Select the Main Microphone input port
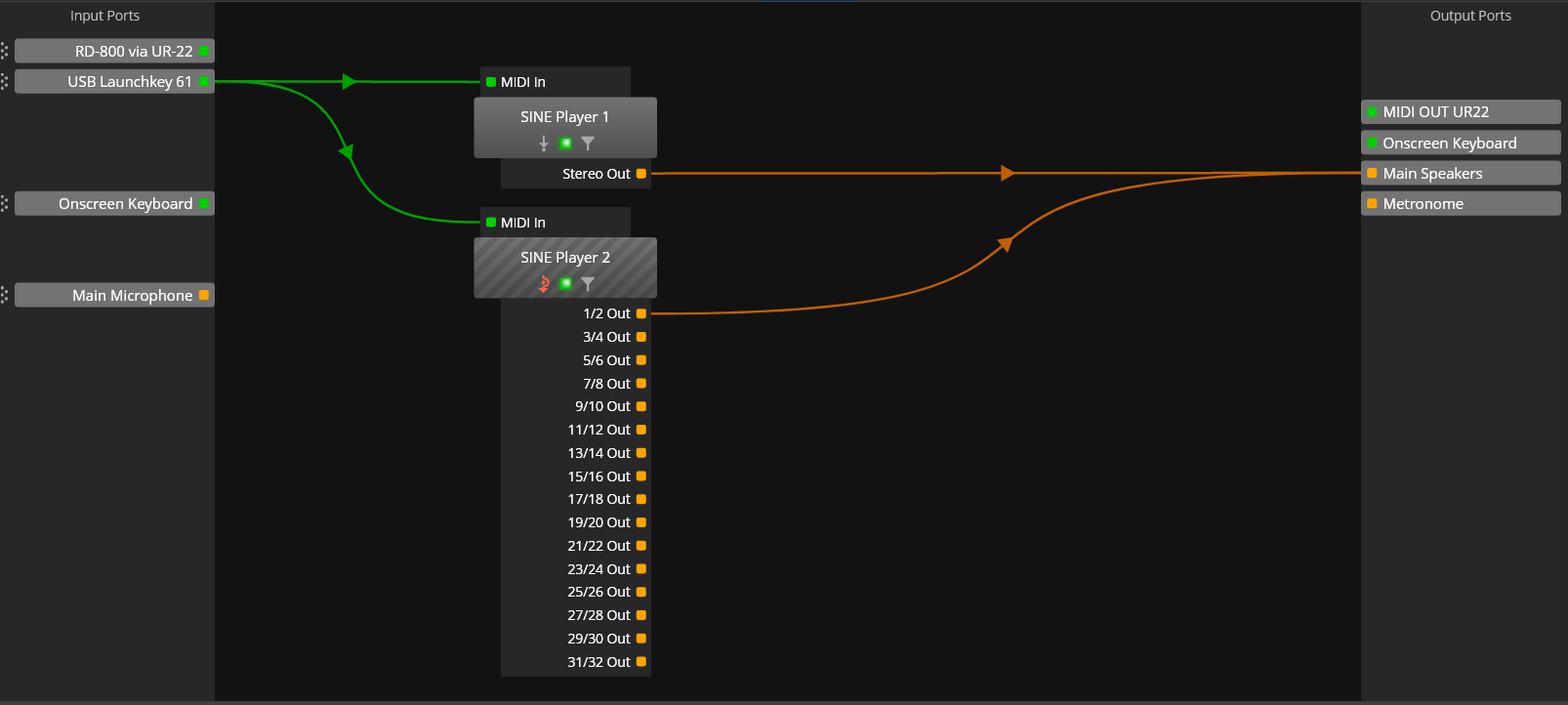Image resolution: width=1568 pixels, height=705 pixels. [114, 295]
